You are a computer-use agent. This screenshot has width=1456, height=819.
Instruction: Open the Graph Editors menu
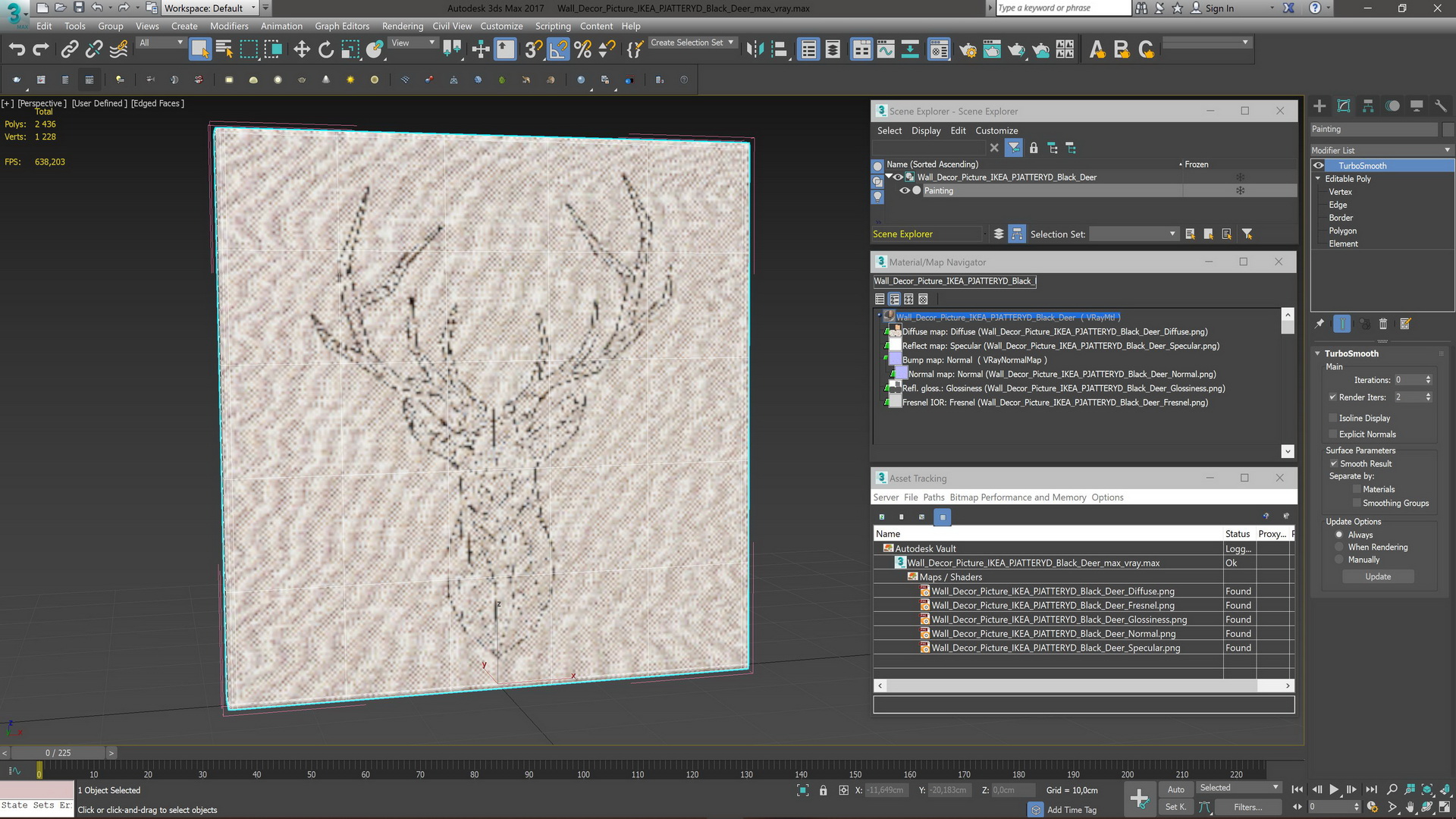pyautogui.click(x=342, y=26)
